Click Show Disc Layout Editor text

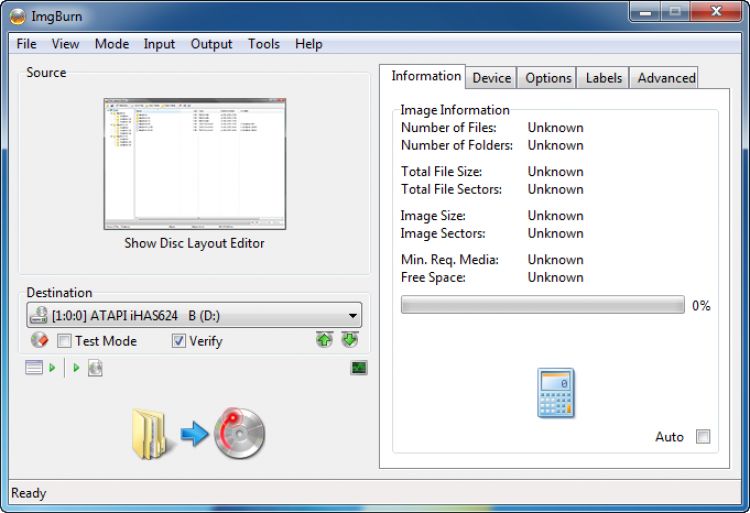point(194,243)
